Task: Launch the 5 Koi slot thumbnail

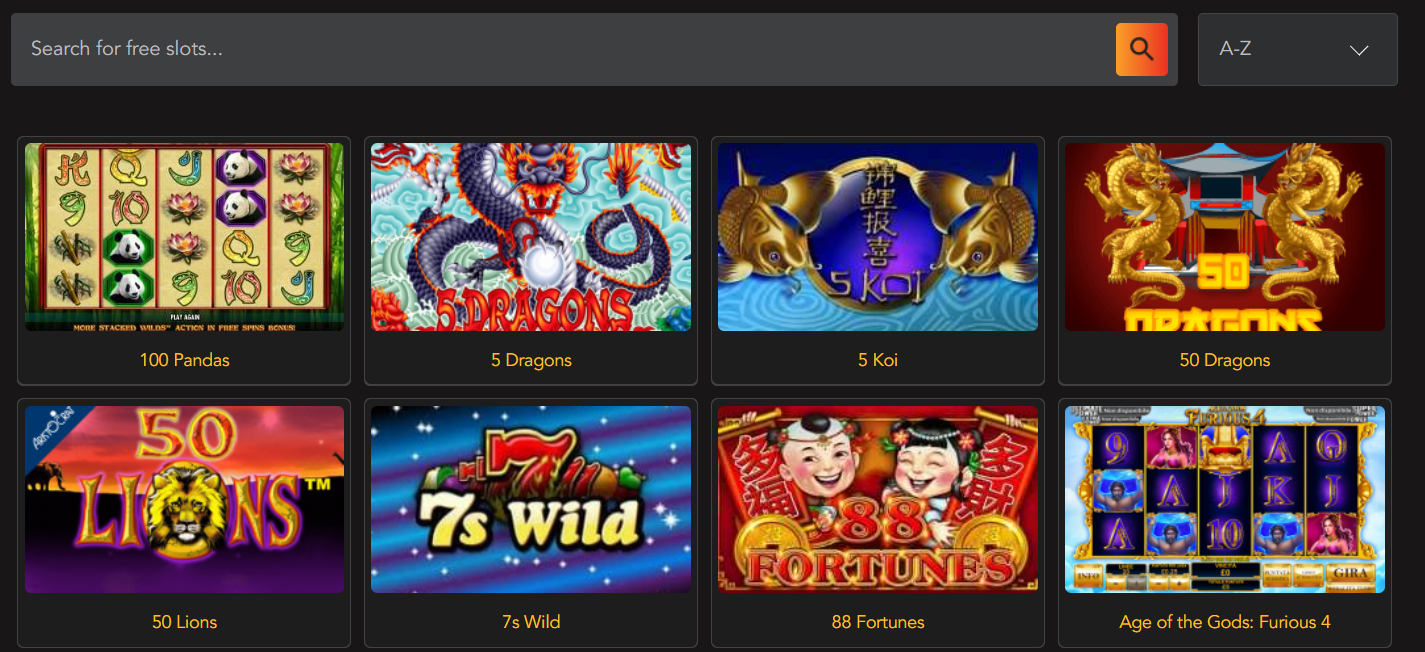Action: point(878,237)
